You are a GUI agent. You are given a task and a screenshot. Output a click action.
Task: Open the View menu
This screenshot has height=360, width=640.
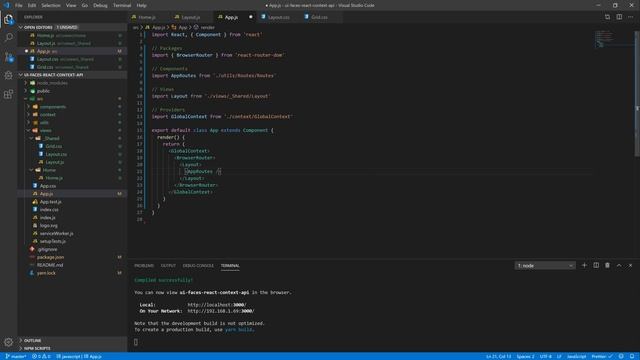pos(71,5)
